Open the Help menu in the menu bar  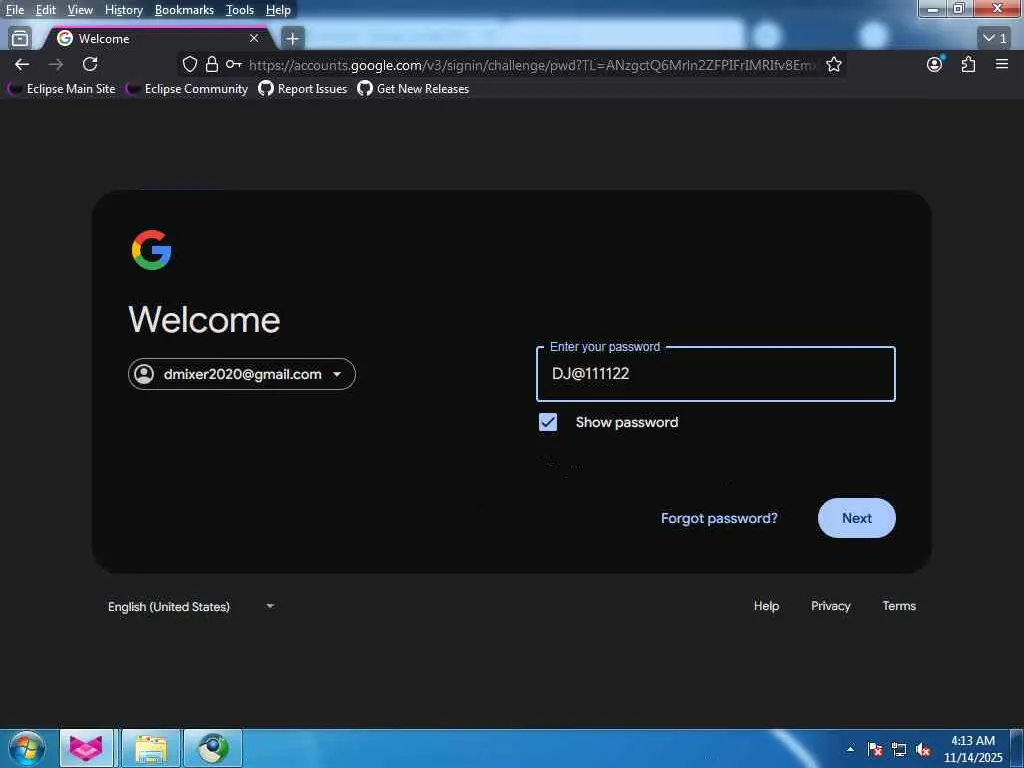pos(278,10)
